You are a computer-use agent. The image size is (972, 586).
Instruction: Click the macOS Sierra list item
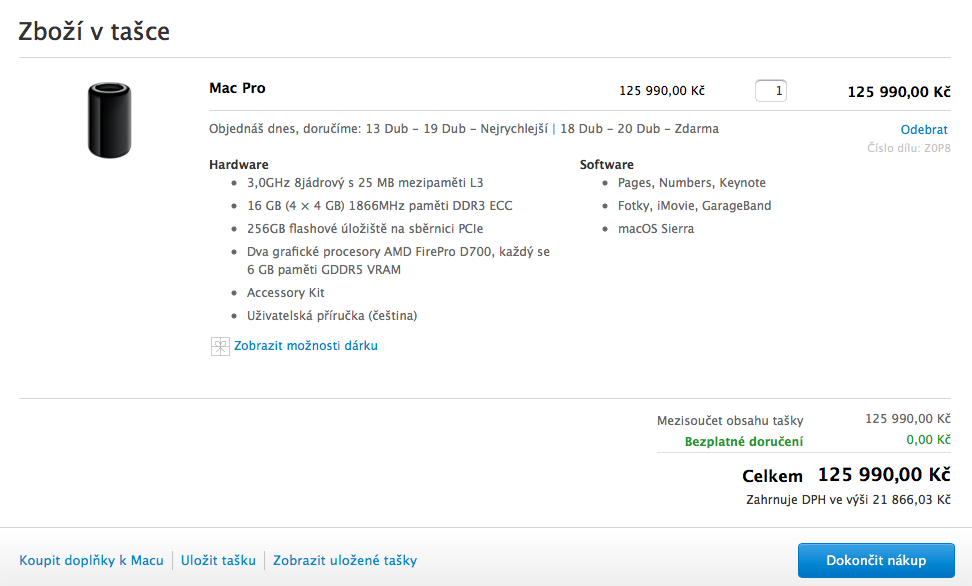click(x=656, y=229)
